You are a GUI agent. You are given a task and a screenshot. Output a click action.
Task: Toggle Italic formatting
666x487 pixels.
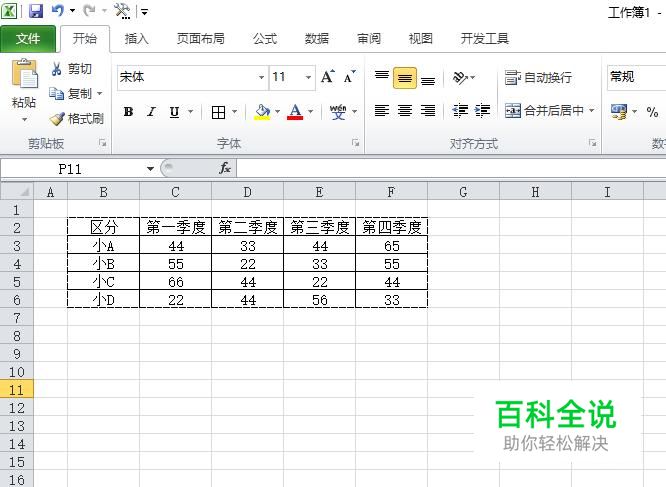coord(151,112)
